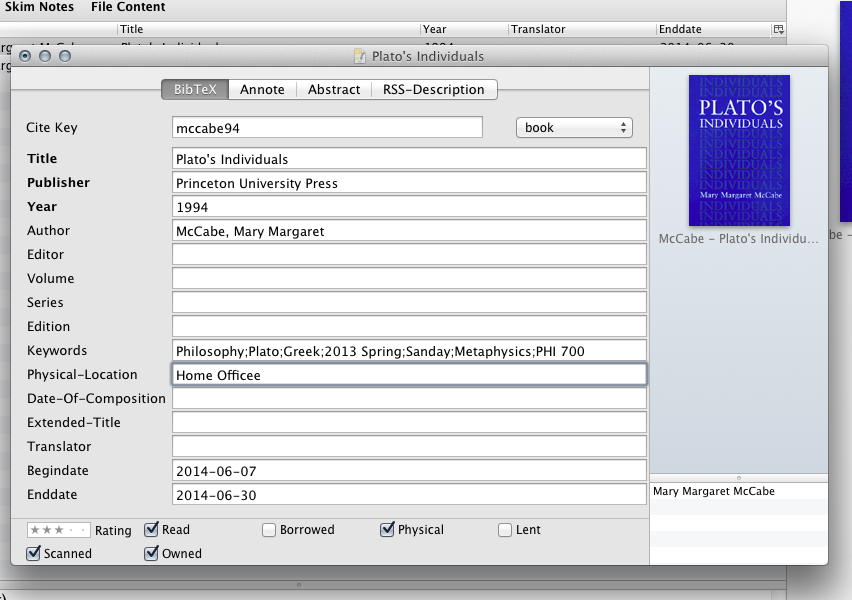Enable the Lent checkbox

(x=505, y=530)
